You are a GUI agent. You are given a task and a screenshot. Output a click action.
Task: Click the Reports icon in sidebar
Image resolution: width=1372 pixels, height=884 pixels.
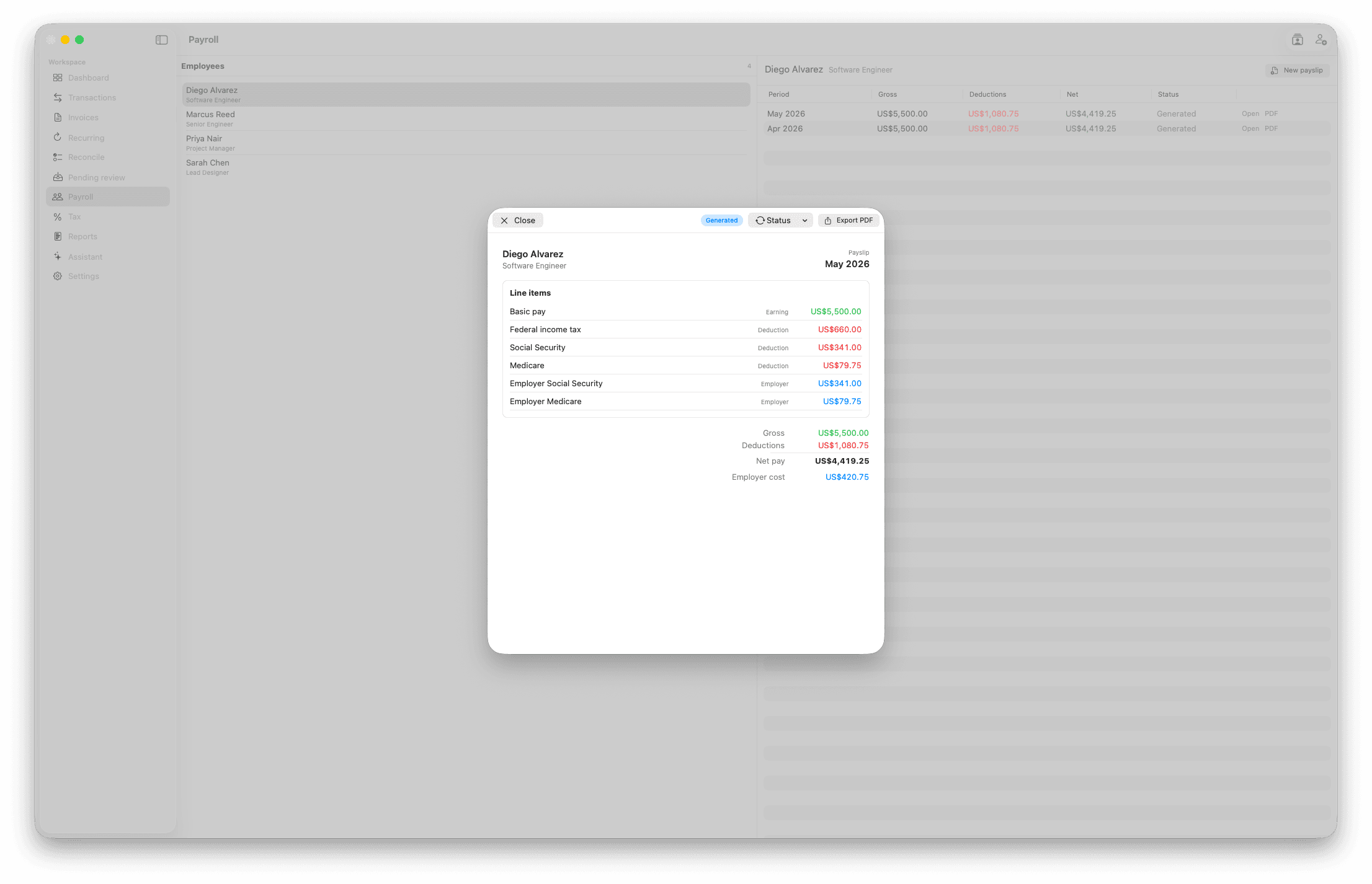(58, 236)
